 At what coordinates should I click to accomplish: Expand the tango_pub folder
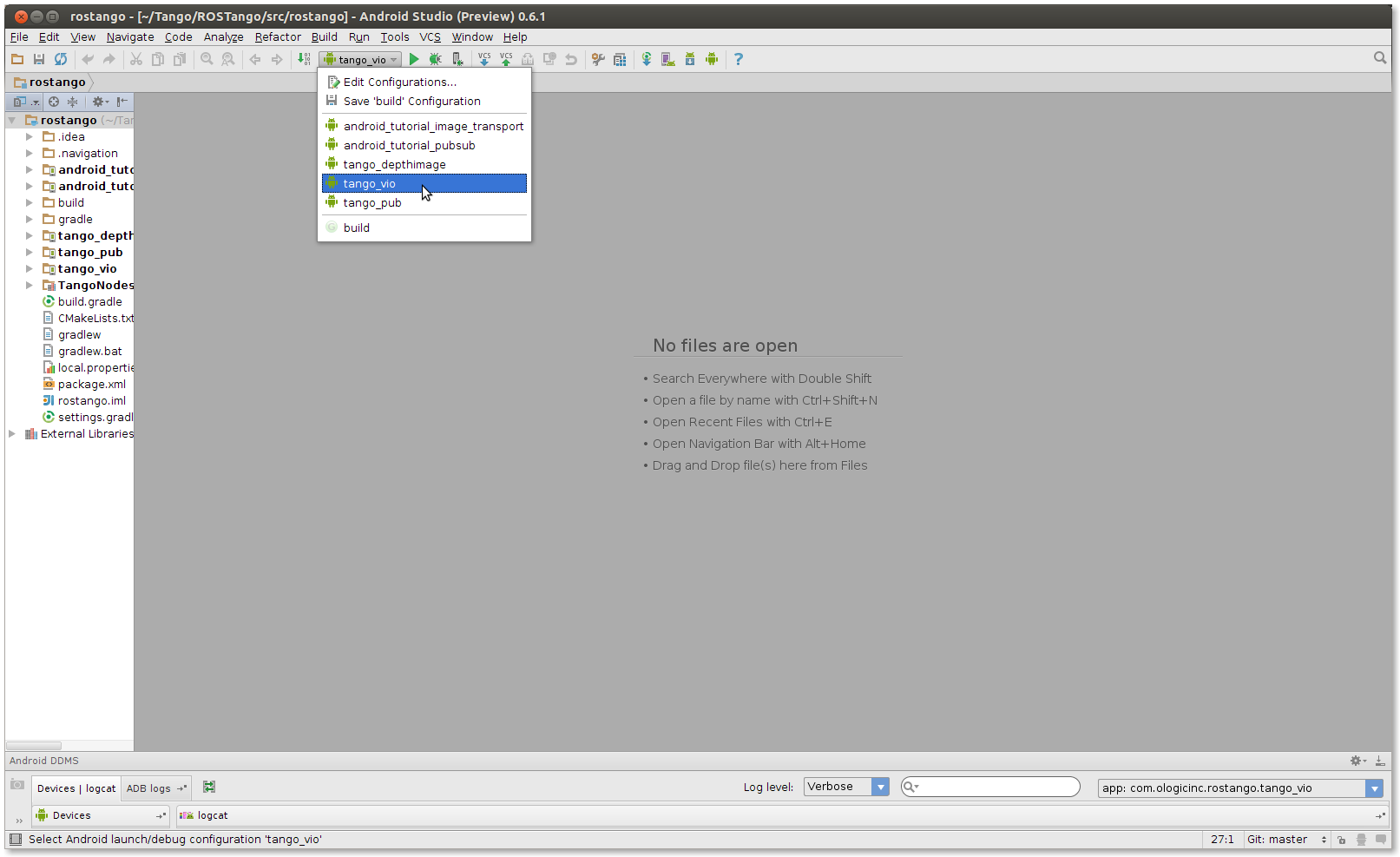29,253
